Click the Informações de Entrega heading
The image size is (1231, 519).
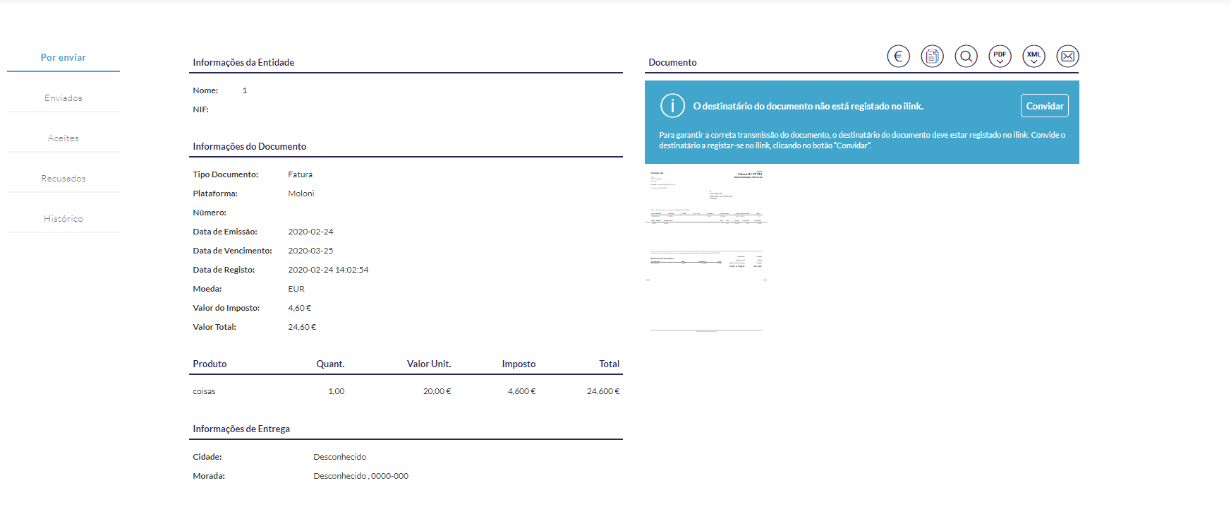coord(241,429)
